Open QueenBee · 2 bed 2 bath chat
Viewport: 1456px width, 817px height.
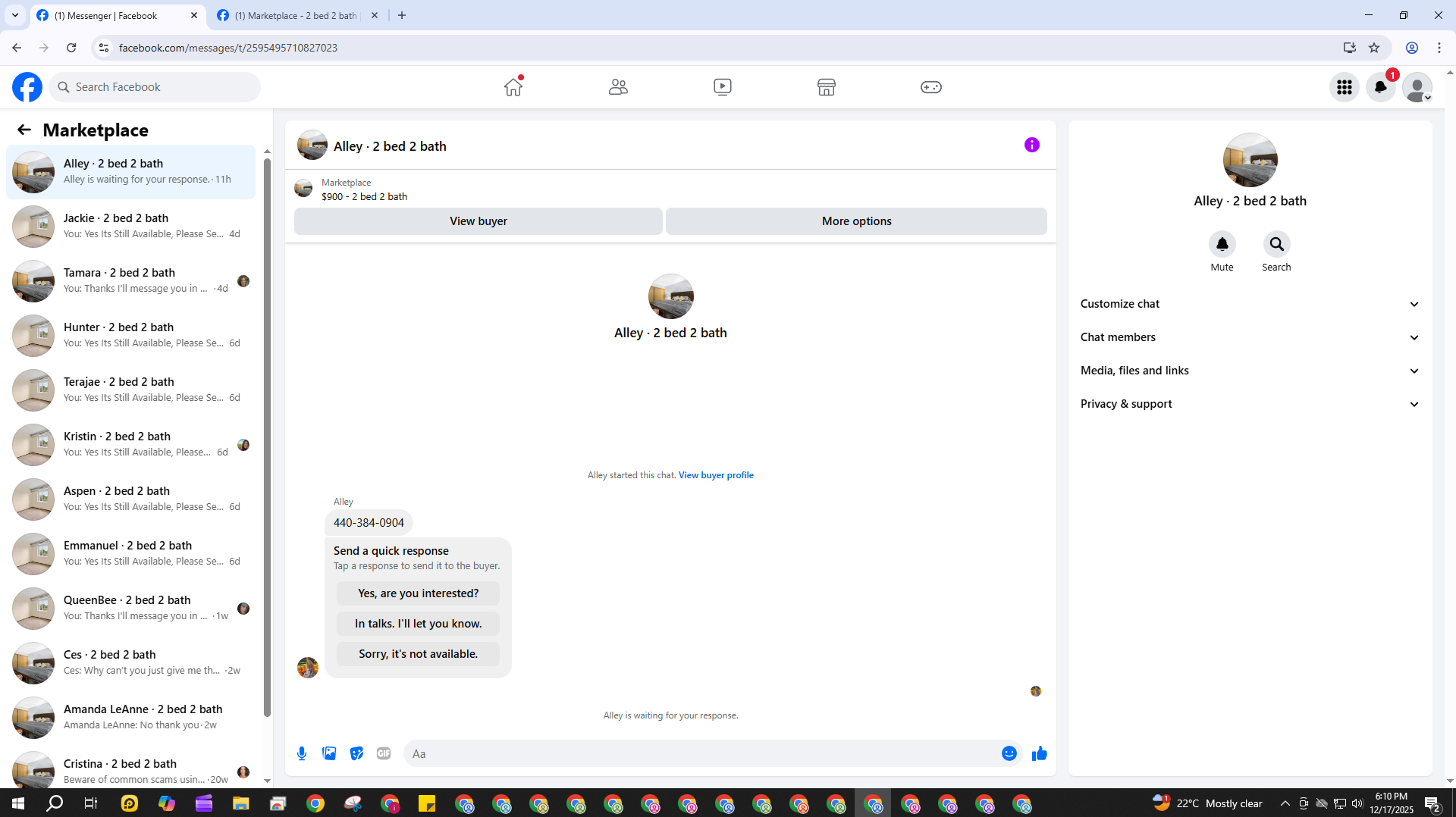click(x=131, y=609)
